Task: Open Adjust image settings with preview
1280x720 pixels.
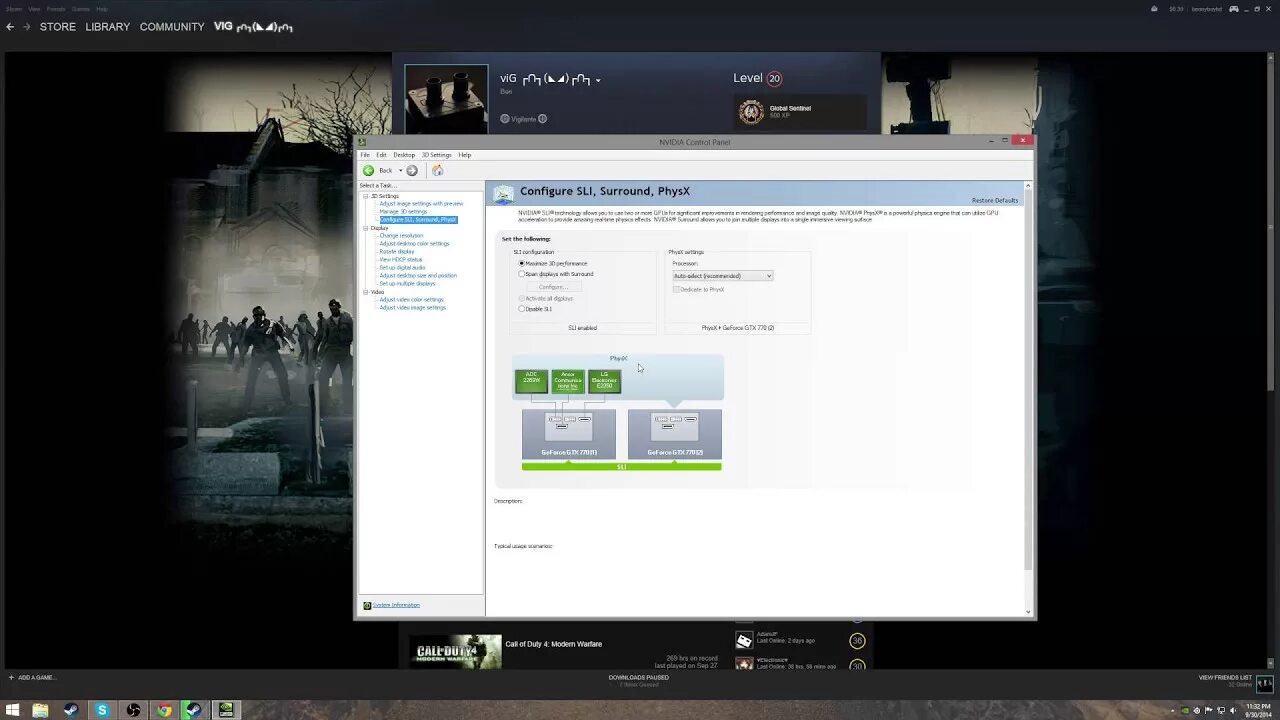Action: pos(421,204)
